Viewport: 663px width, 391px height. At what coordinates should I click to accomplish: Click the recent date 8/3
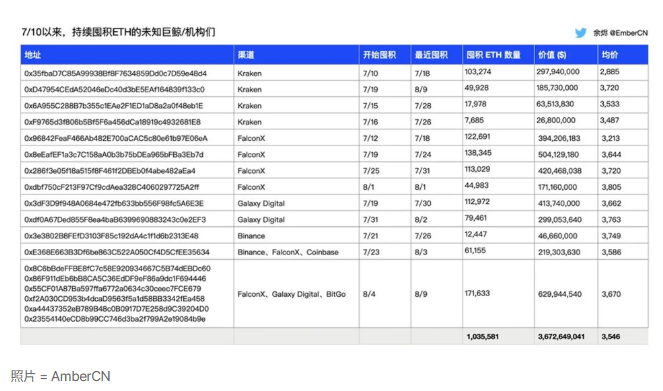(x=421, y=252)
